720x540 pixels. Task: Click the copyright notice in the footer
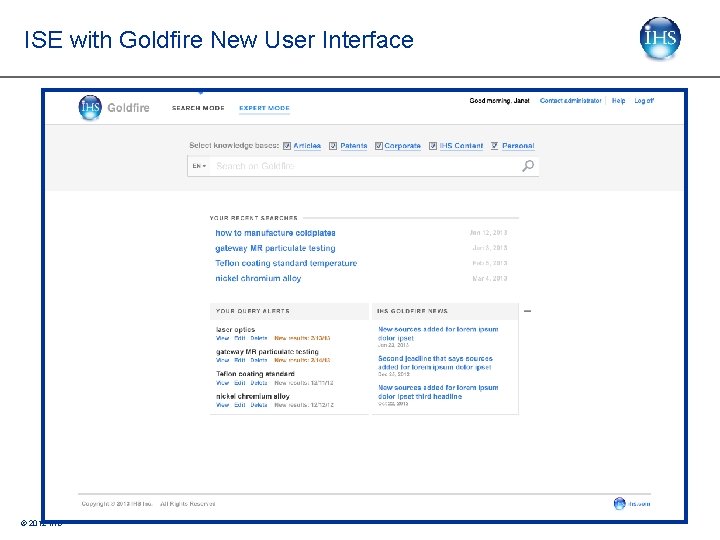click(x=148, y=504)
